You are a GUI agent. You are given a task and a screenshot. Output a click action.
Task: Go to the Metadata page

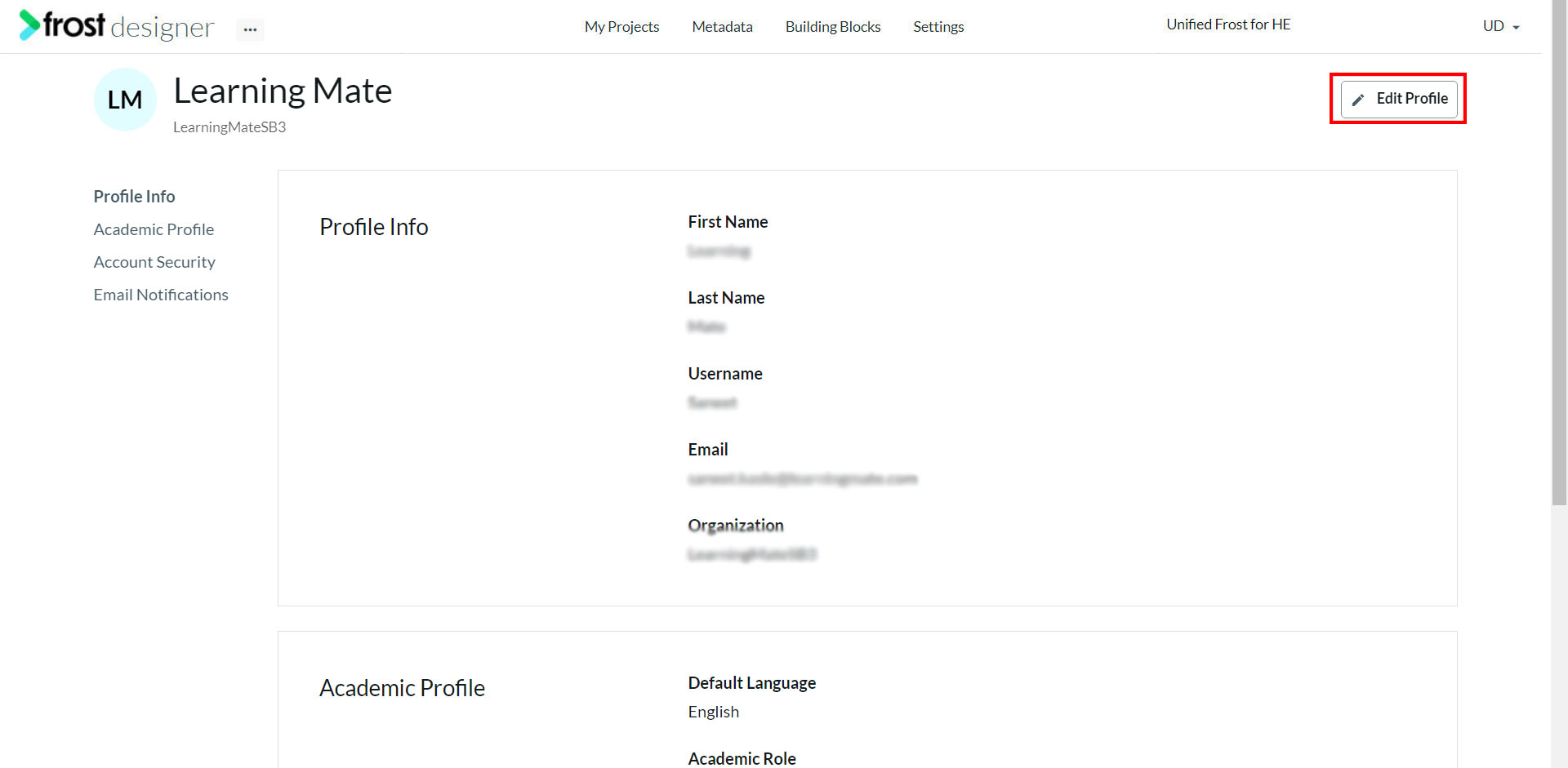722,27
